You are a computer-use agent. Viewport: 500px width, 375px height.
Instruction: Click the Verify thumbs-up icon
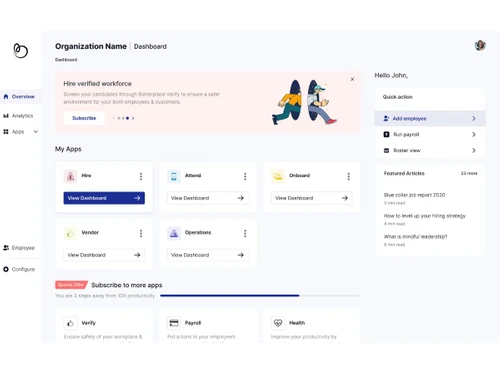[70, 323]
